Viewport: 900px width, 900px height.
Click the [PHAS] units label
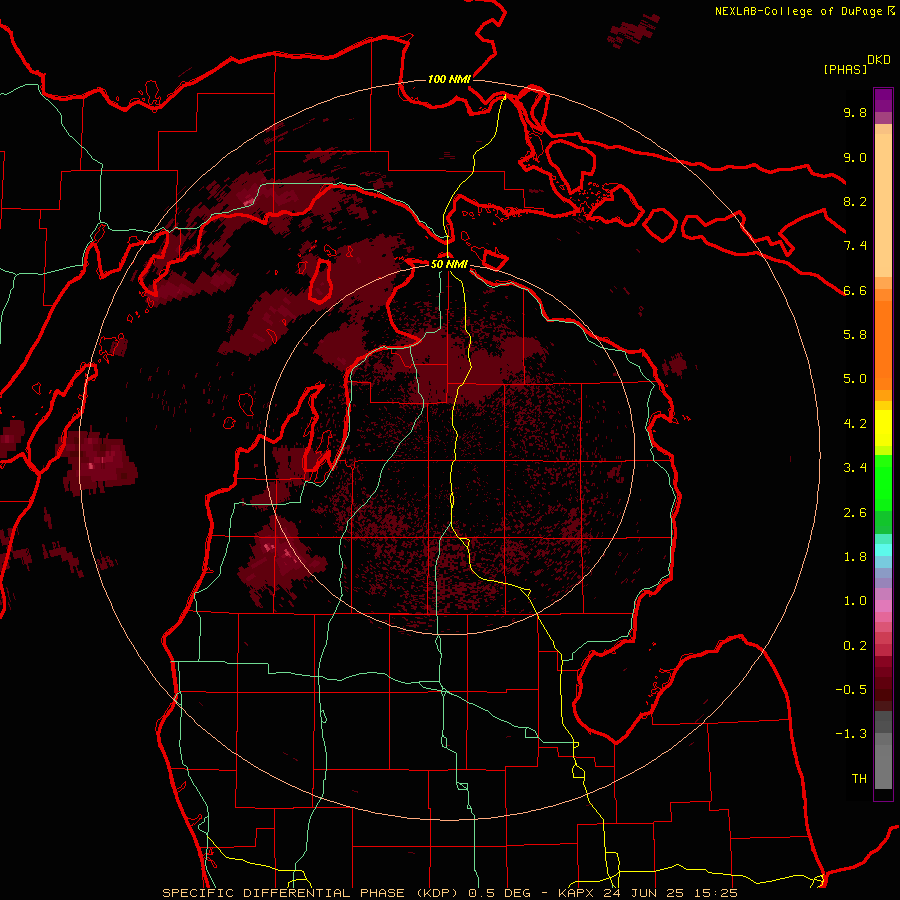coord(845,69)
